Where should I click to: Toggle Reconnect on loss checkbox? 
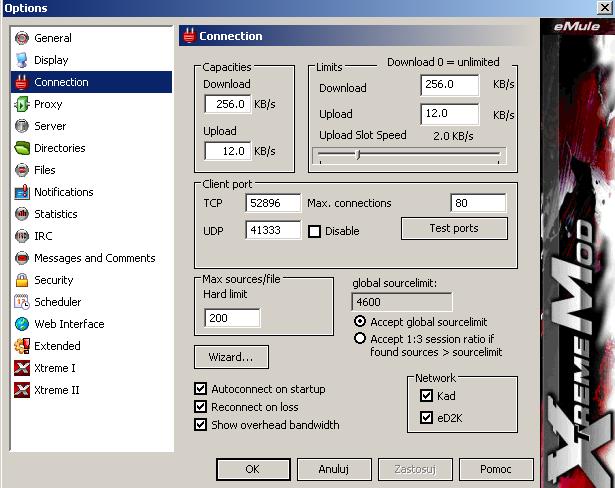click(x=200, y=406)
